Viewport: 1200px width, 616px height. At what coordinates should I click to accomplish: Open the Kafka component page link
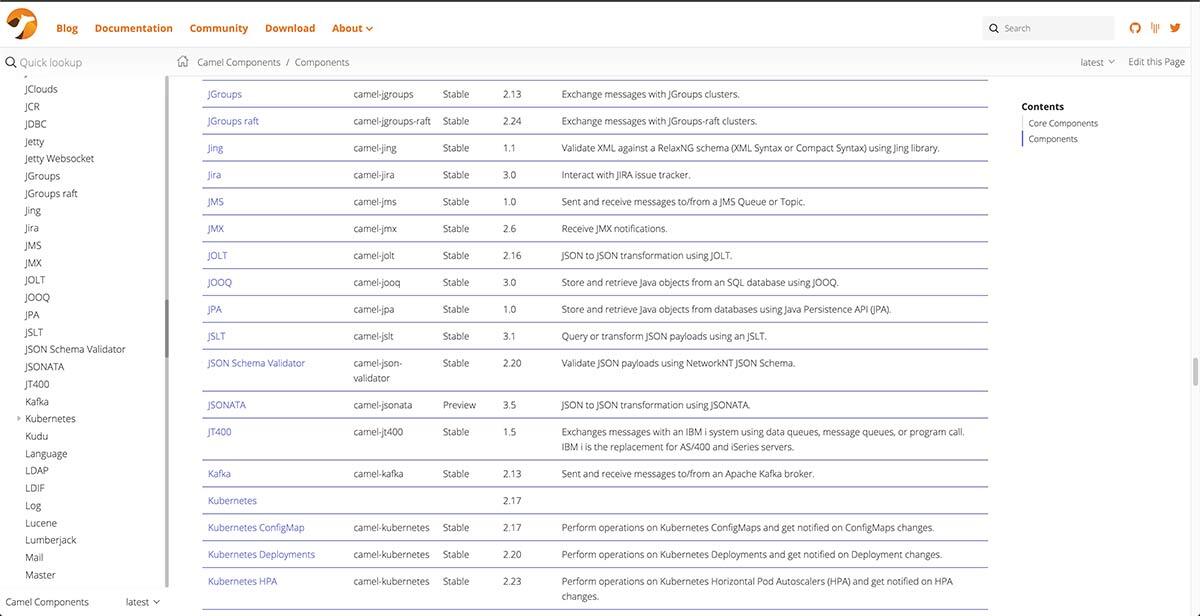point(219,472)
